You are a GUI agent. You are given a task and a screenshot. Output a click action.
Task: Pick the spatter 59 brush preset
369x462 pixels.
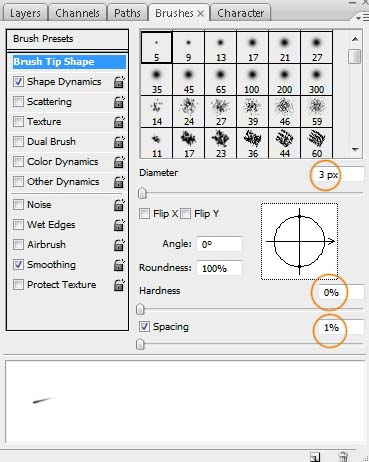click(x=316, y=111)
